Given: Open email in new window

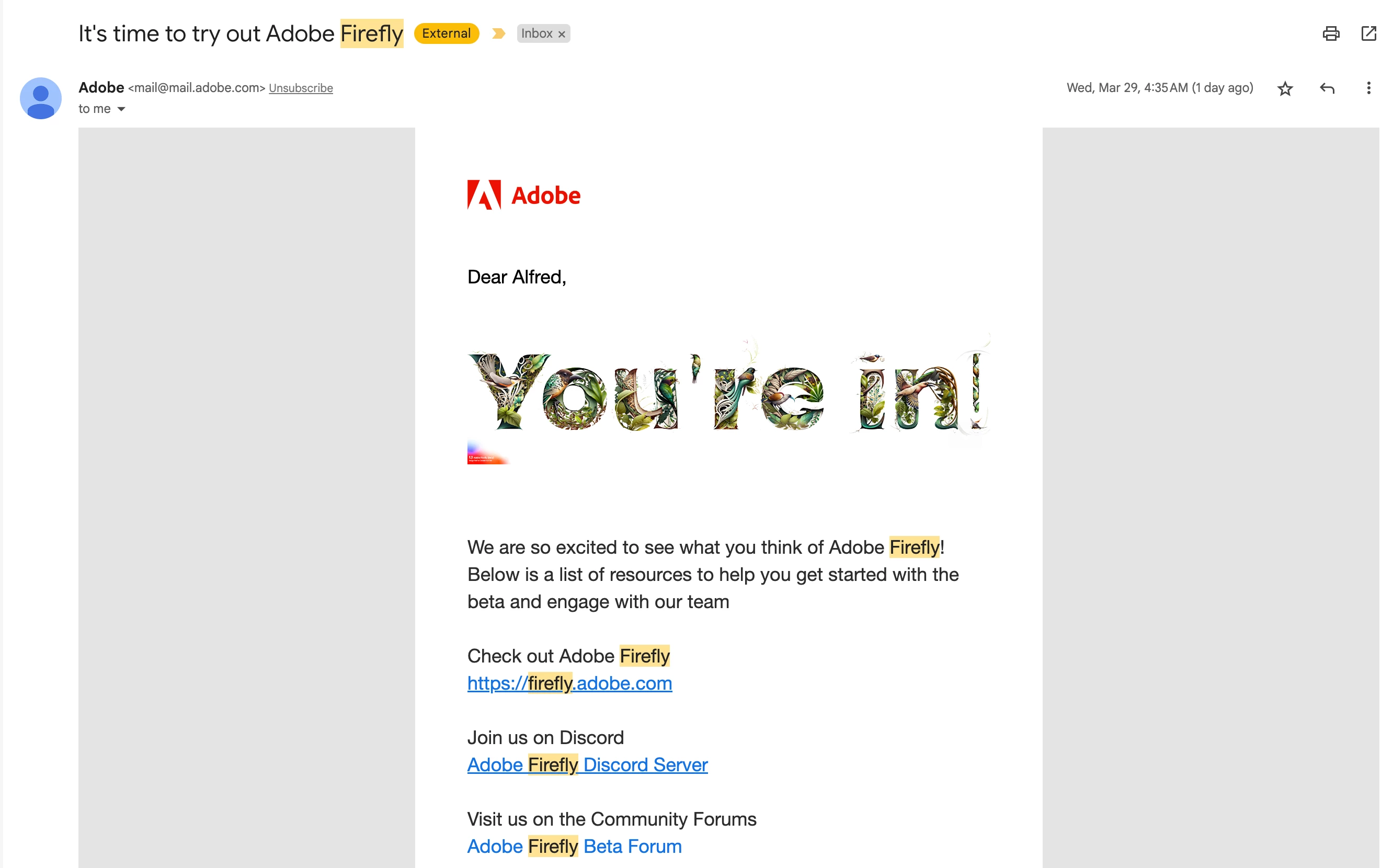Looking at the screenshot, I should [x=1368, y=33].
